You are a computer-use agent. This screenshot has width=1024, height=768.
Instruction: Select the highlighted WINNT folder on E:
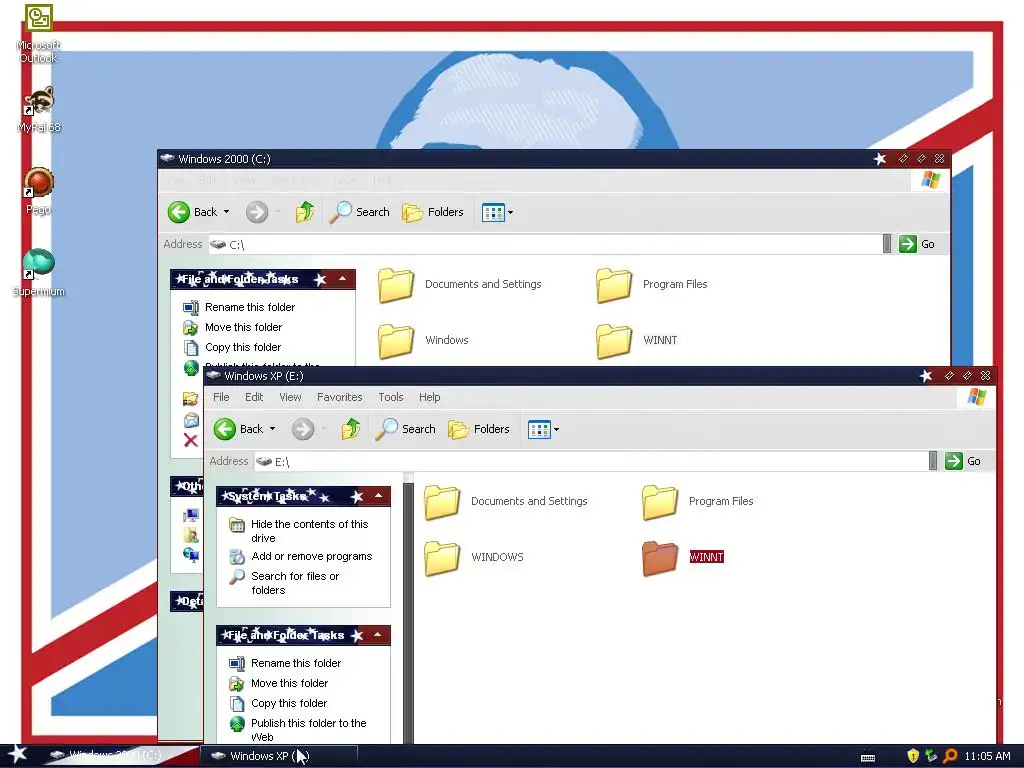(683, 557)
